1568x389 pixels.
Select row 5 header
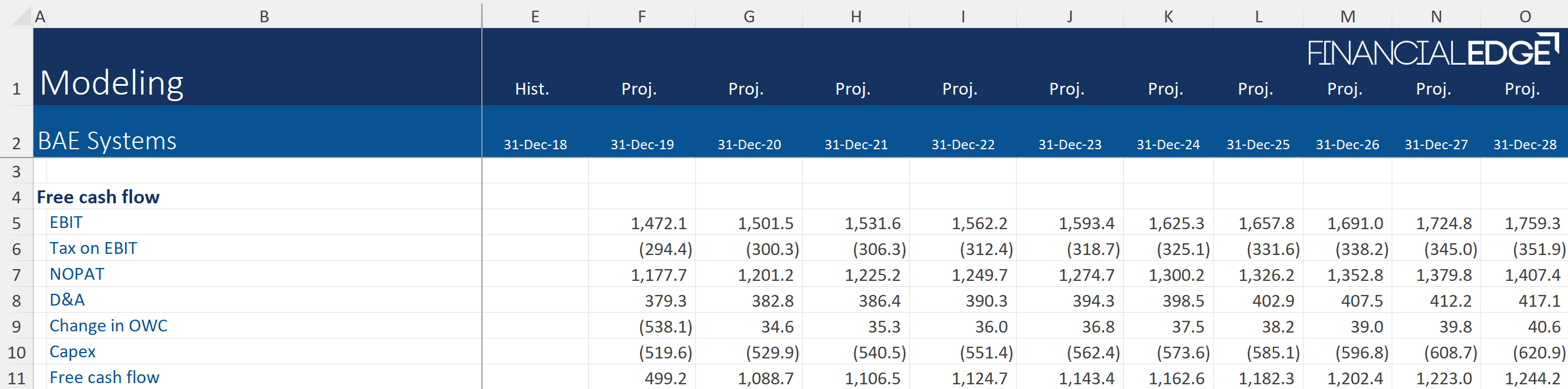click(16, 223)
